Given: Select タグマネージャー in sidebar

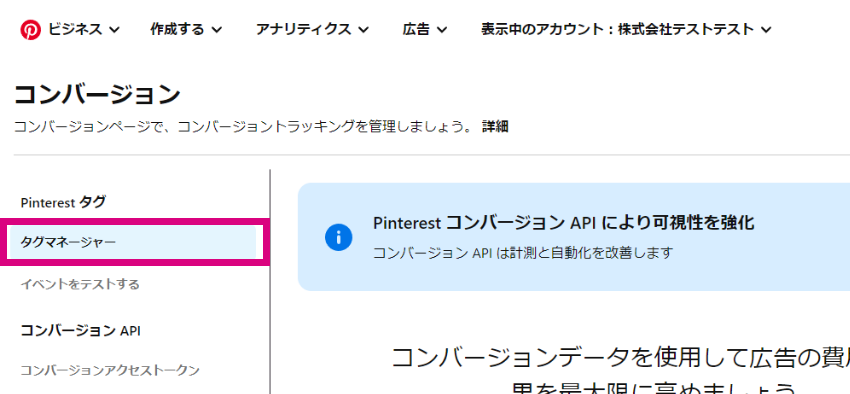Looking at the screenshot, I should [133, 242].
